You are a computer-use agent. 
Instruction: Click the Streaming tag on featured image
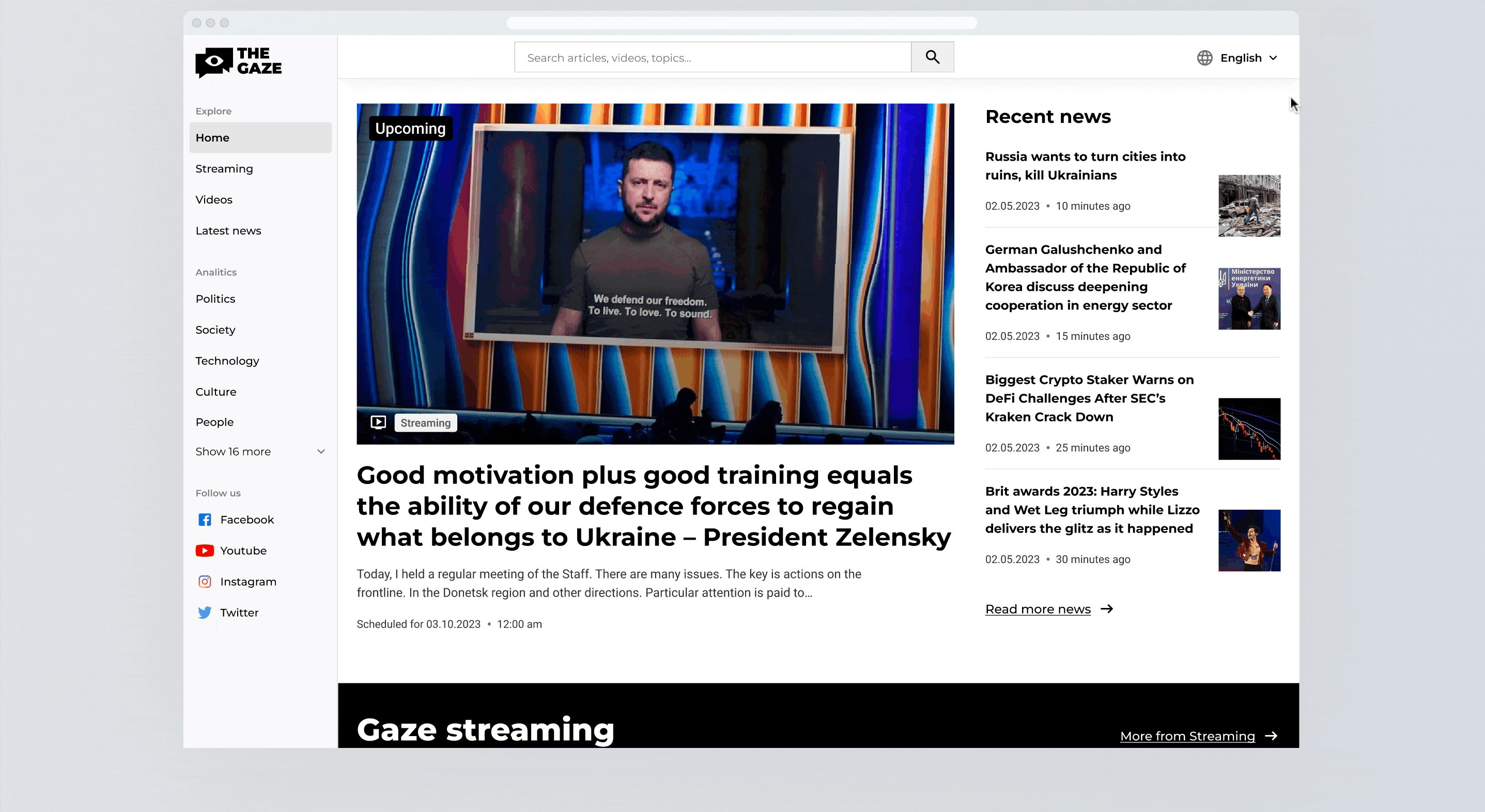tap(425, 423)
